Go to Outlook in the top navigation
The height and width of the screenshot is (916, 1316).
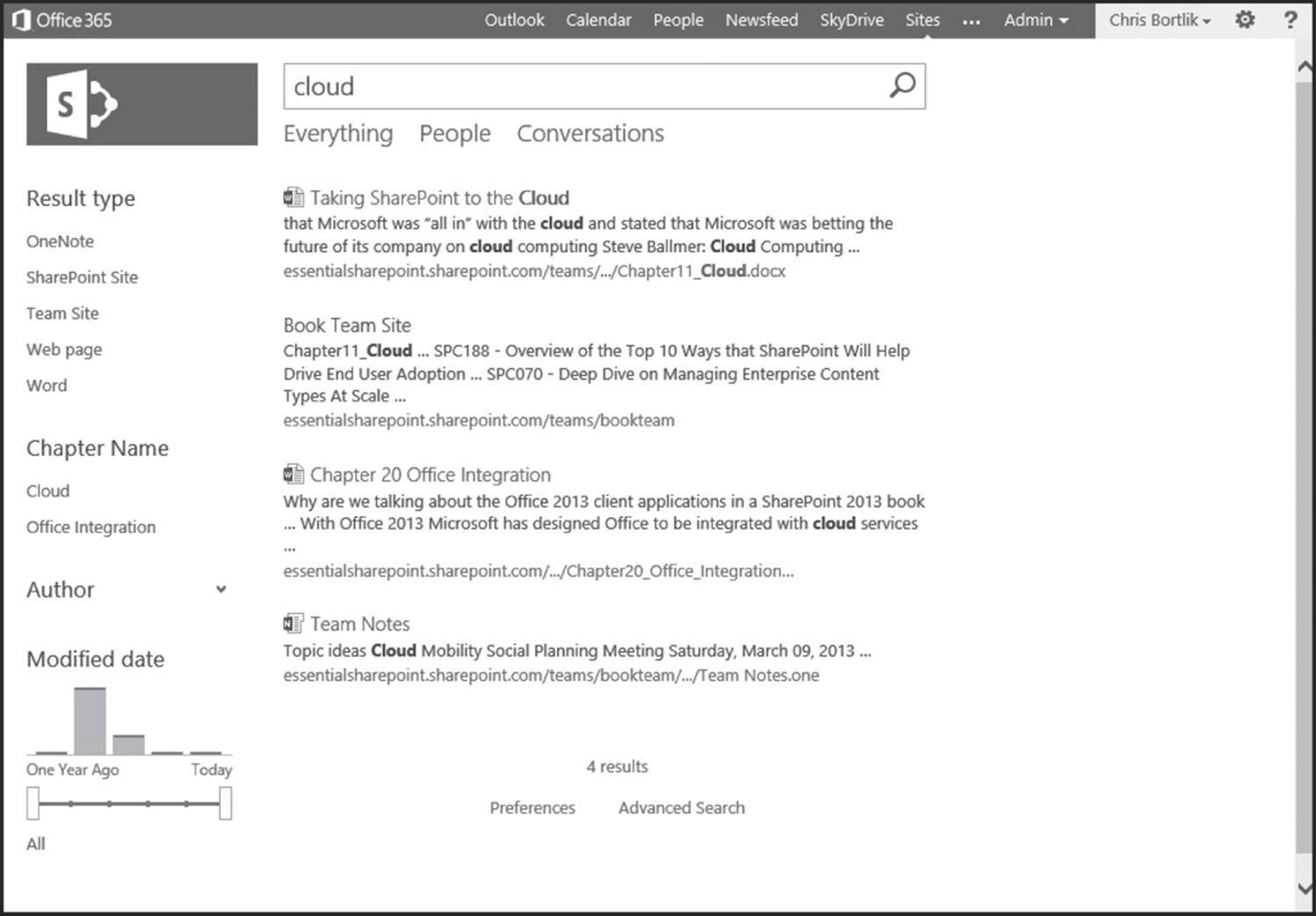[514, 19]
